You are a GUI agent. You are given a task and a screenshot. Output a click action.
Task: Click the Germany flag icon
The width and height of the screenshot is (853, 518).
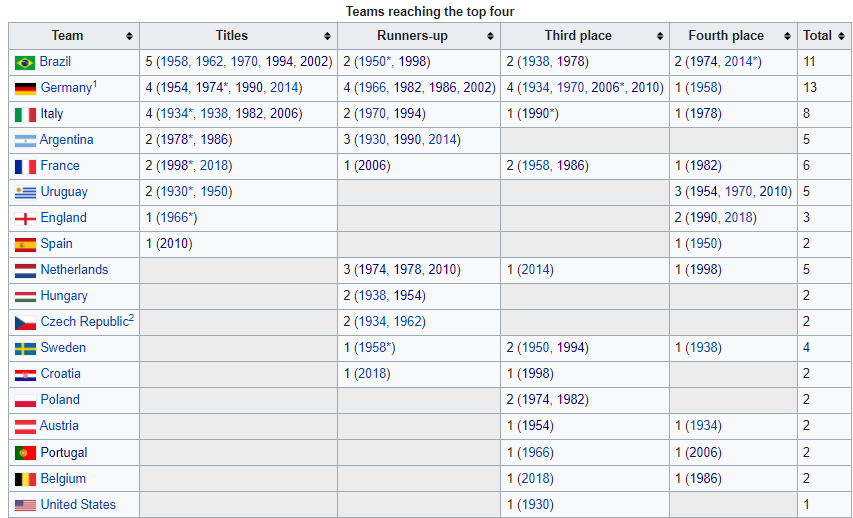[x=25, y=88]
